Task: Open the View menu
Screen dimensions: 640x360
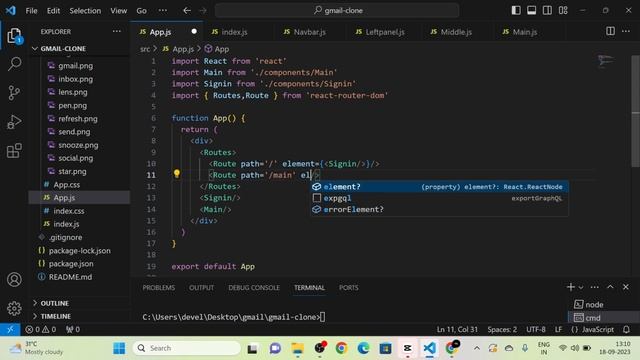Action: tap(119, 11)
